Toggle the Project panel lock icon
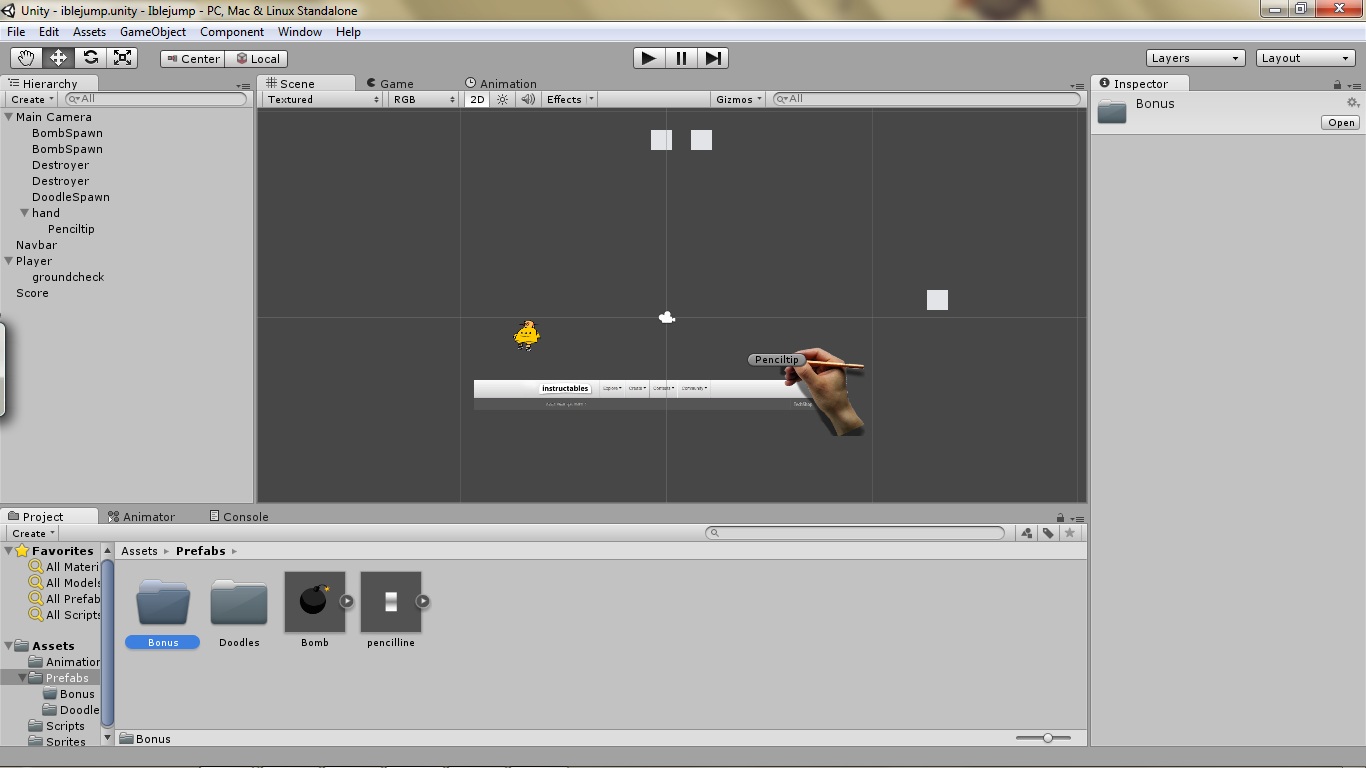Screen dimensions: 1366x768 [1060, 518]
